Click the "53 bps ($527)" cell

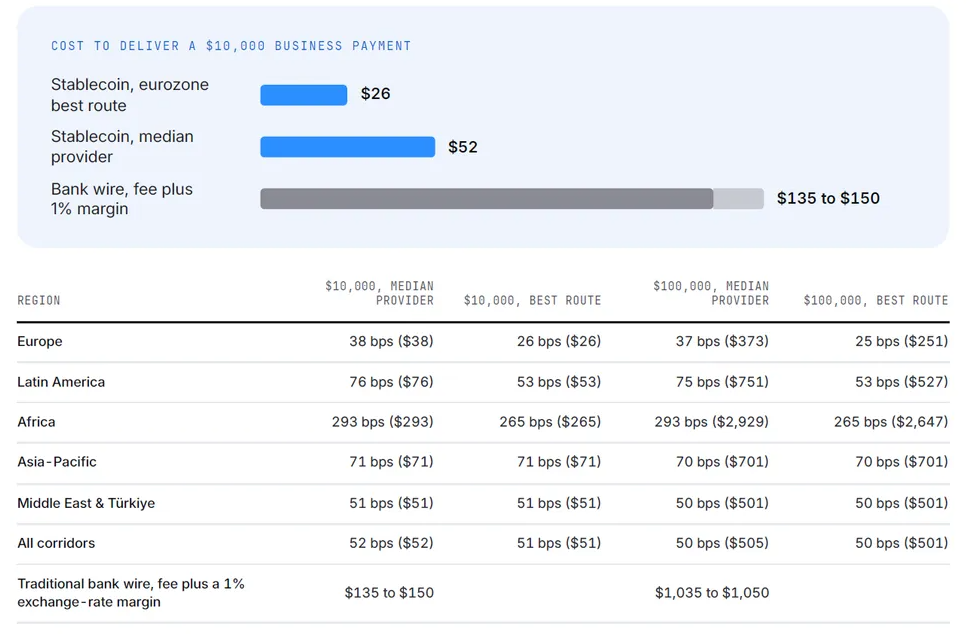[902, 382]
